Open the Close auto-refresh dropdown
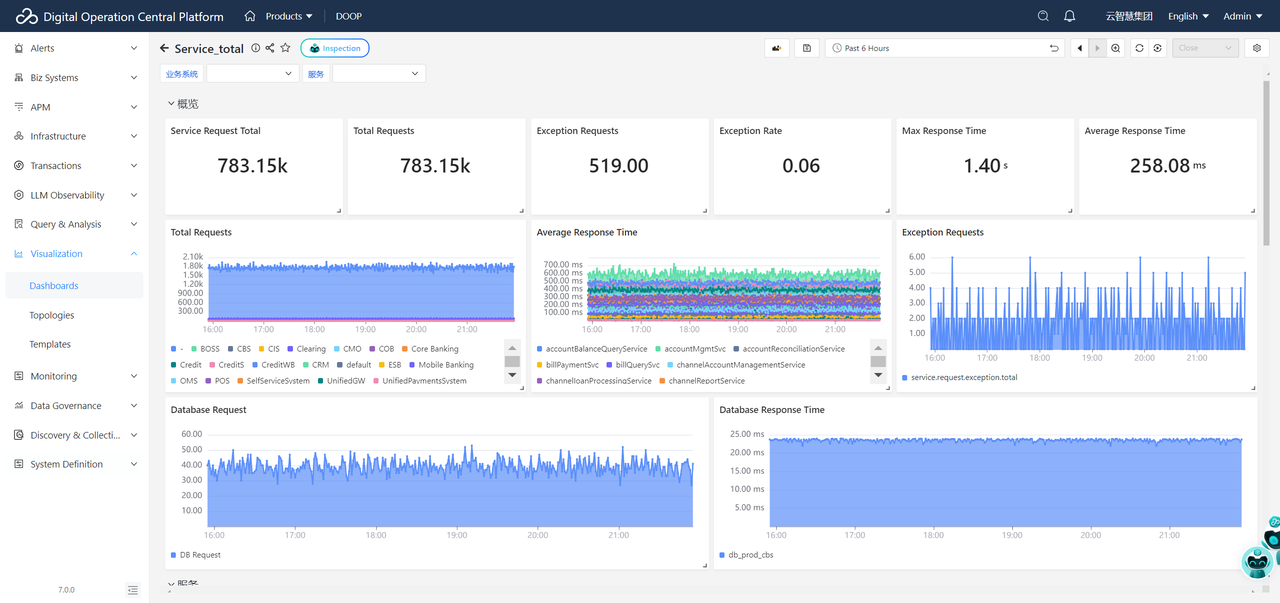Image resolution: width=1280 pixels, height=603 pixels. (1205, 48)
